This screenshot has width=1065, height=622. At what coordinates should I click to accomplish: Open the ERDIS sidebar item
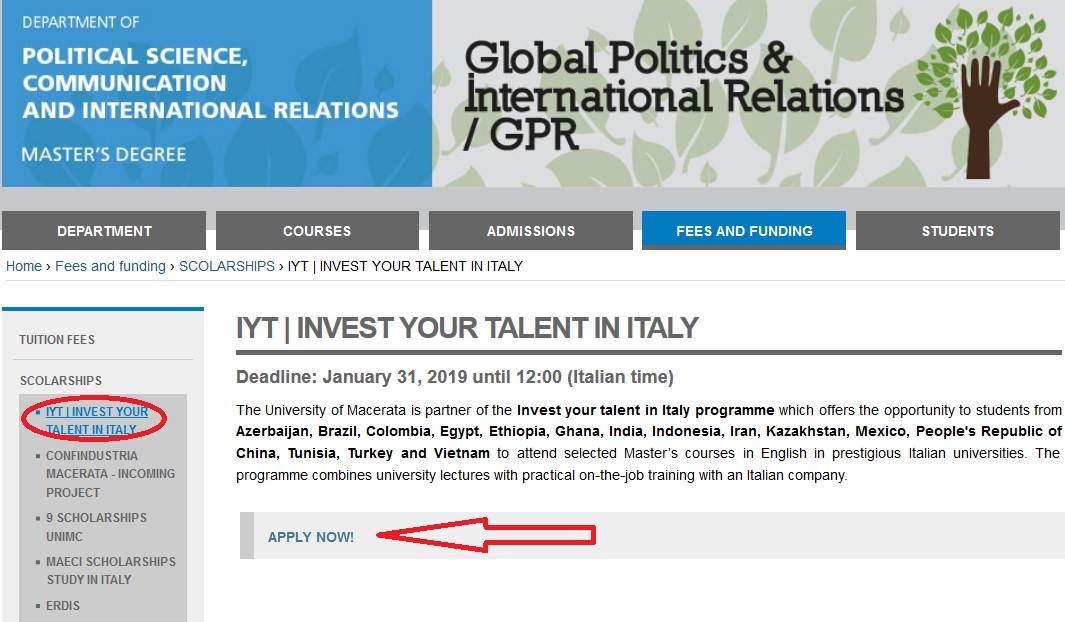coord(62,606)
